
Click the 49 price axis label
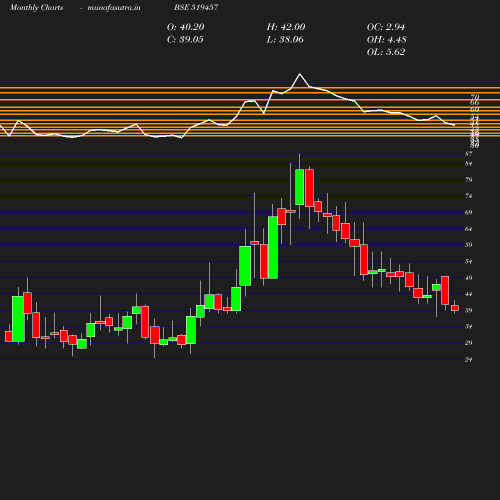pyautogui.click(x=468, y=278)
